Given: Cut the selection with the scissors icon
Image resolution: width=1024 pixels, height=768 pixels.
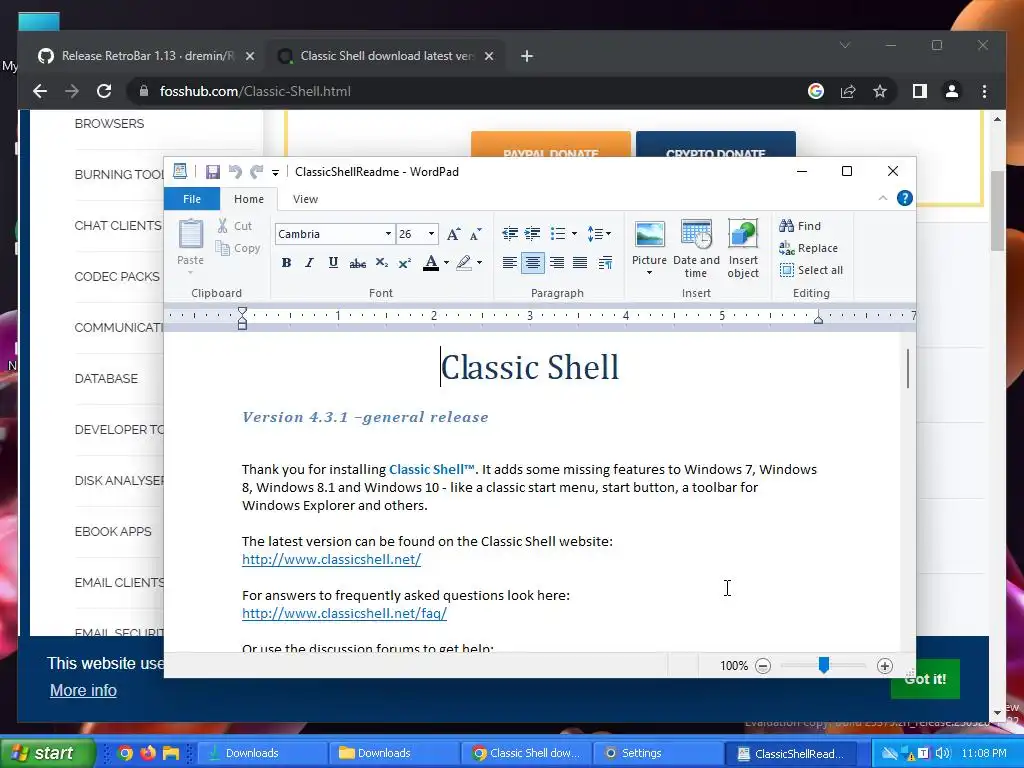Looking at the screenshot, I should (234, 226).
